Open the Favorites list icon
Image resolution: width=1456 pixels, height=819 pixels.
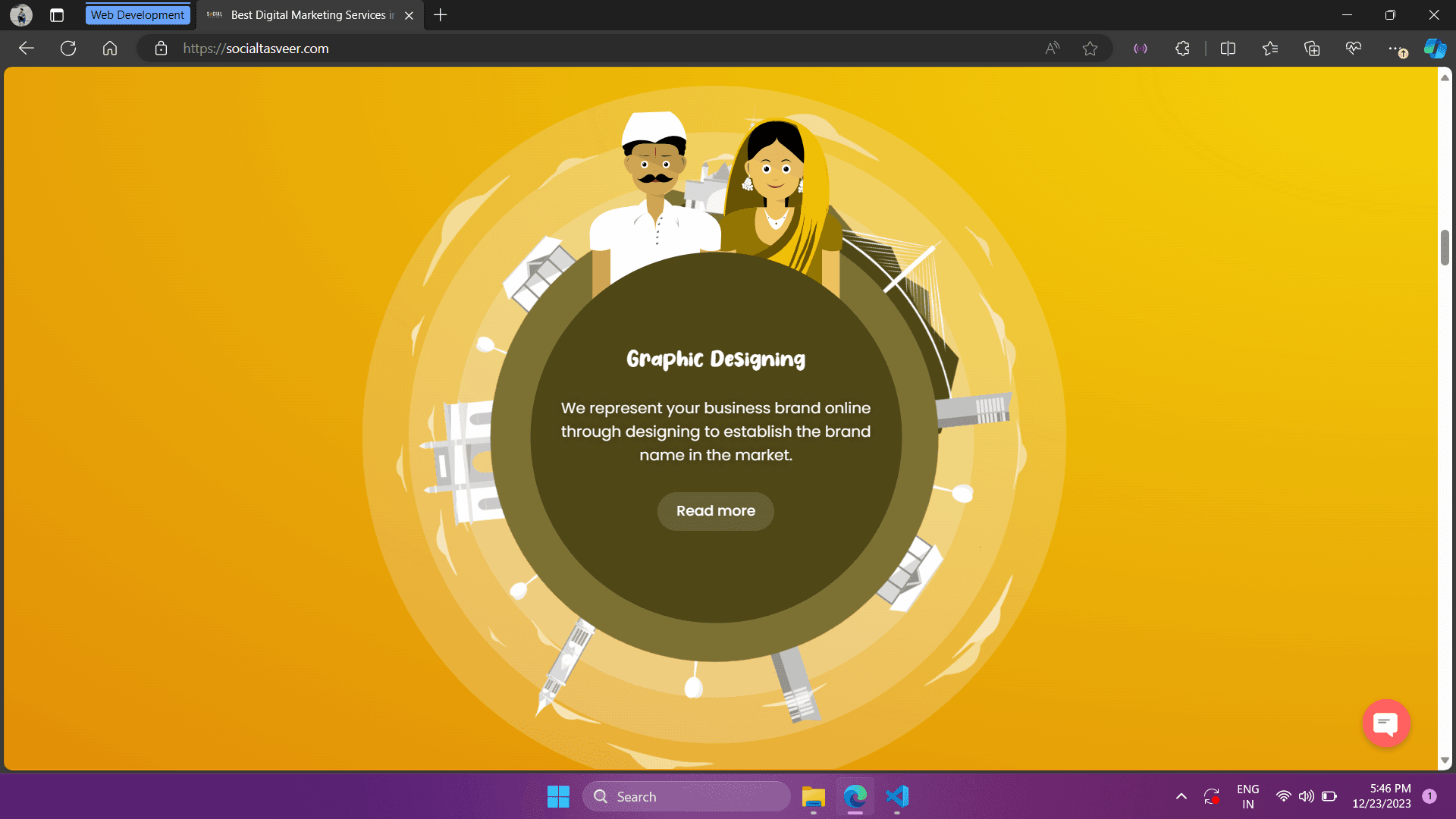click(x=1270, y=49)
